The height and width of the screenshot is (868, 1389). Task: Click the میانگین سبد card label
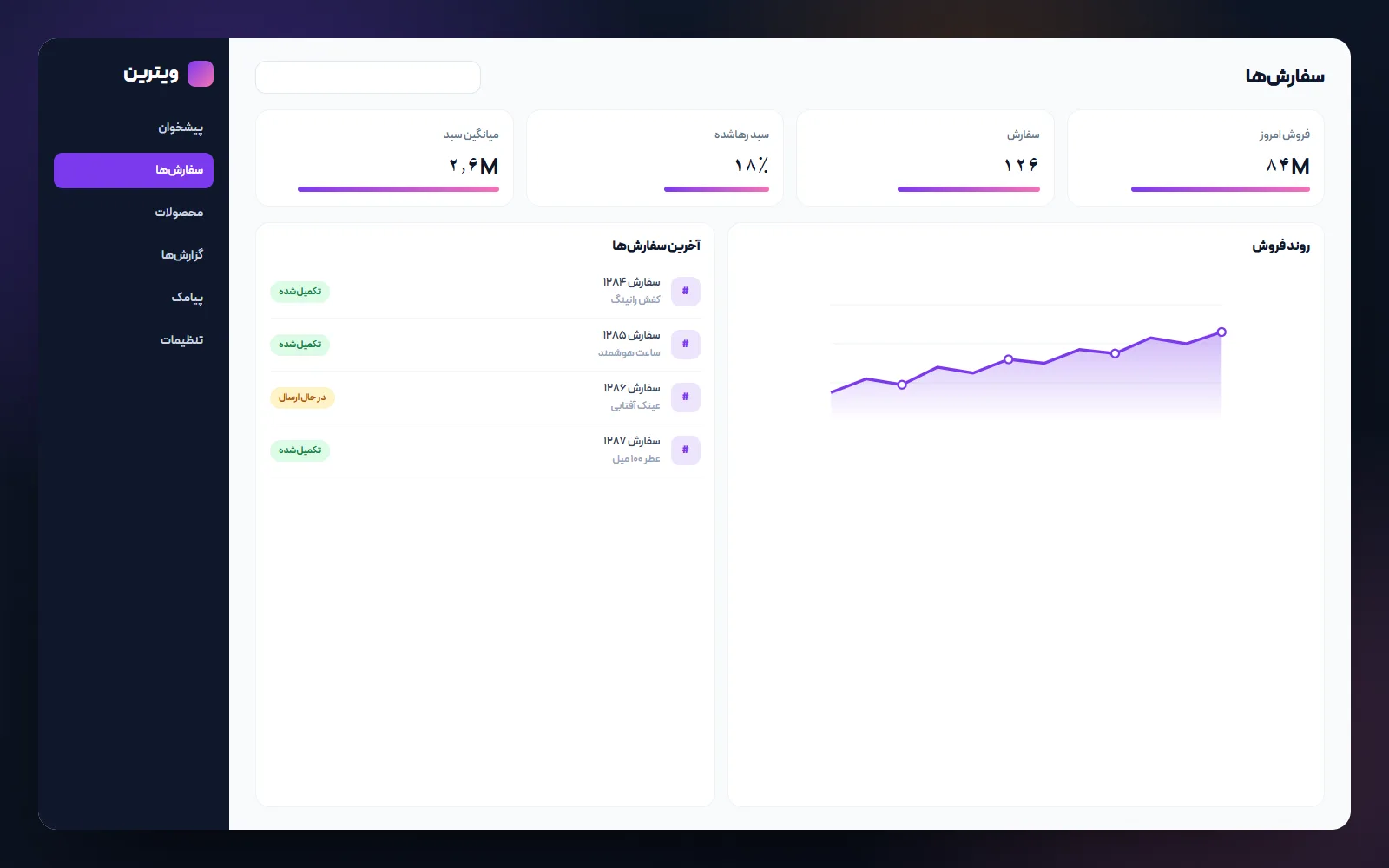pos(471,135)
